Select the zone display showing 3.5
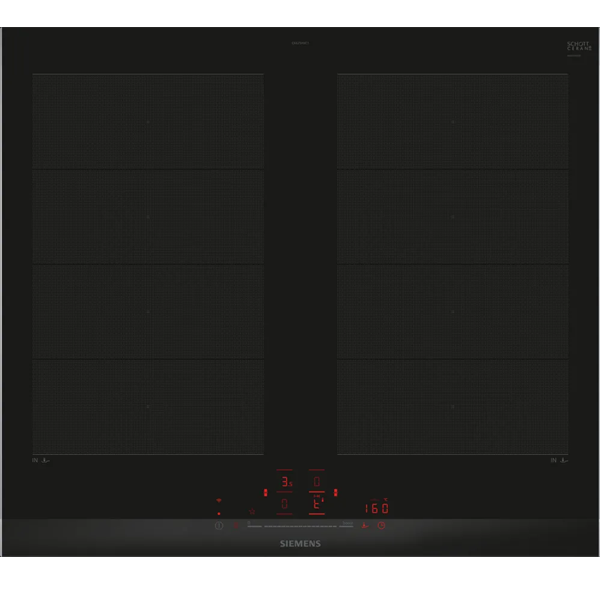600x600 pixels. click(x=285, y=482)
